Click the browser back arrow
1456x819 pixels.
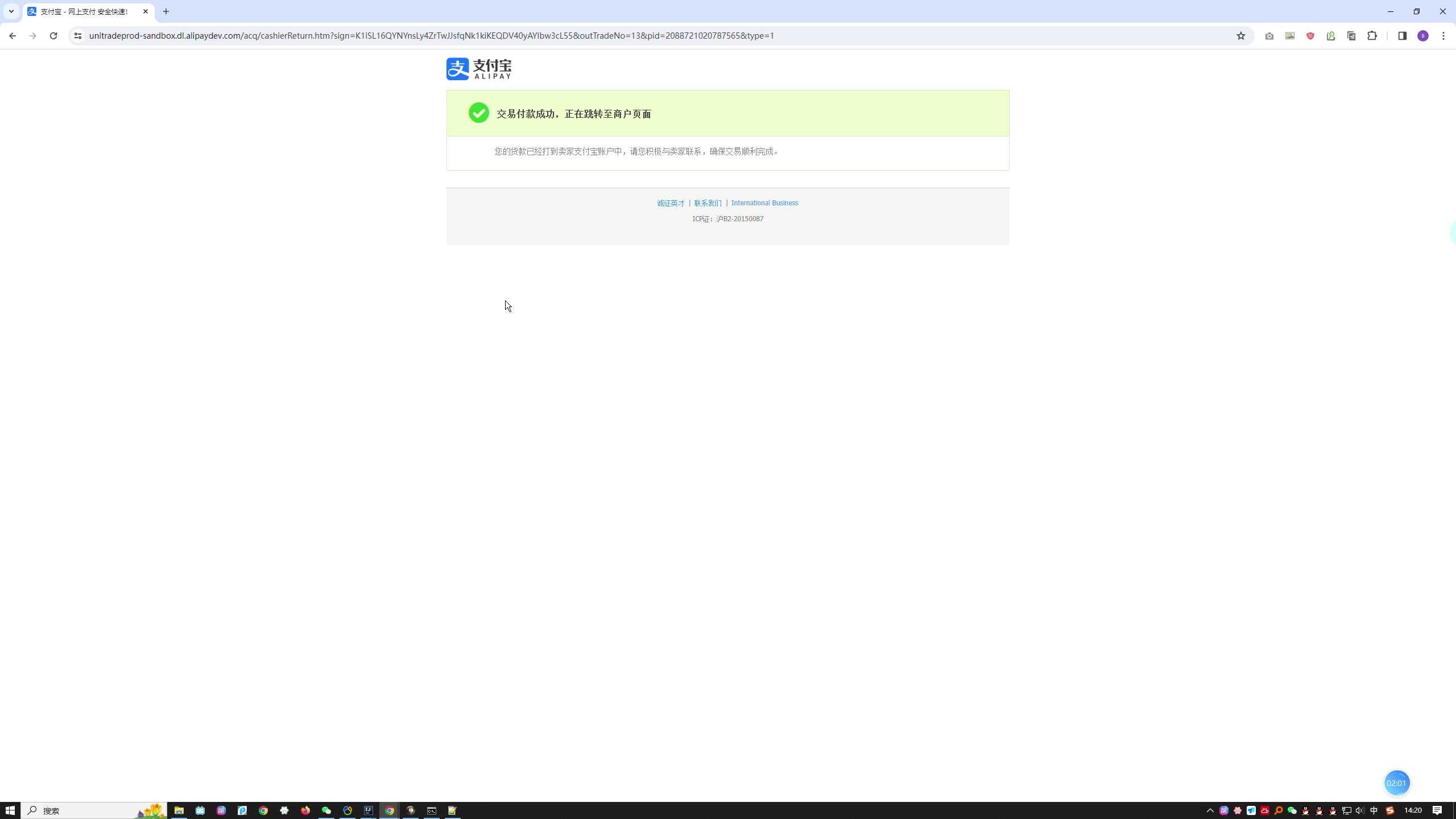click(13, 36)
